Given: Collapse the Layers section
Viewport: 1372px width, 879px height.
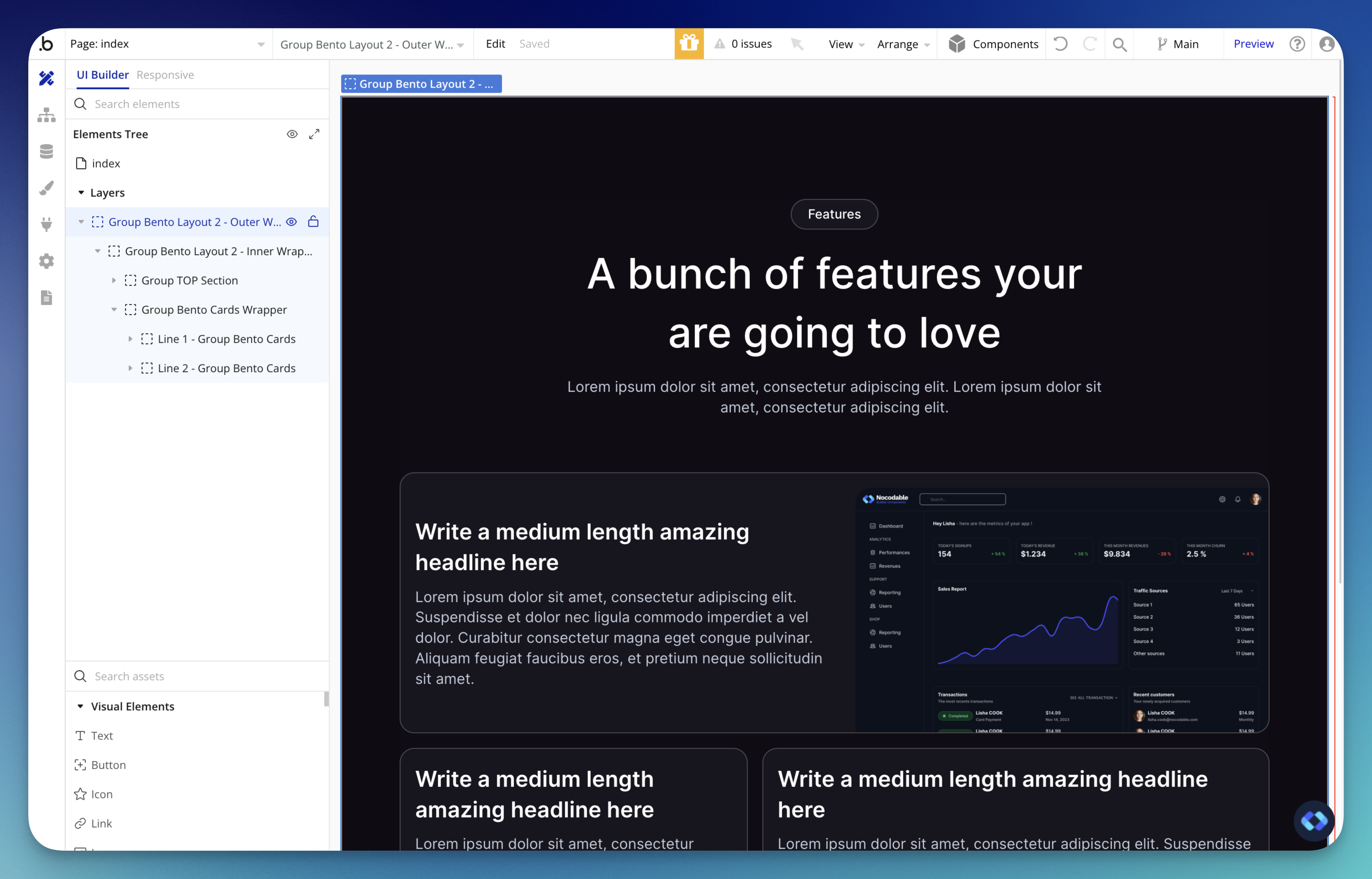Looking at the screenshot, I should pos(81,192).
